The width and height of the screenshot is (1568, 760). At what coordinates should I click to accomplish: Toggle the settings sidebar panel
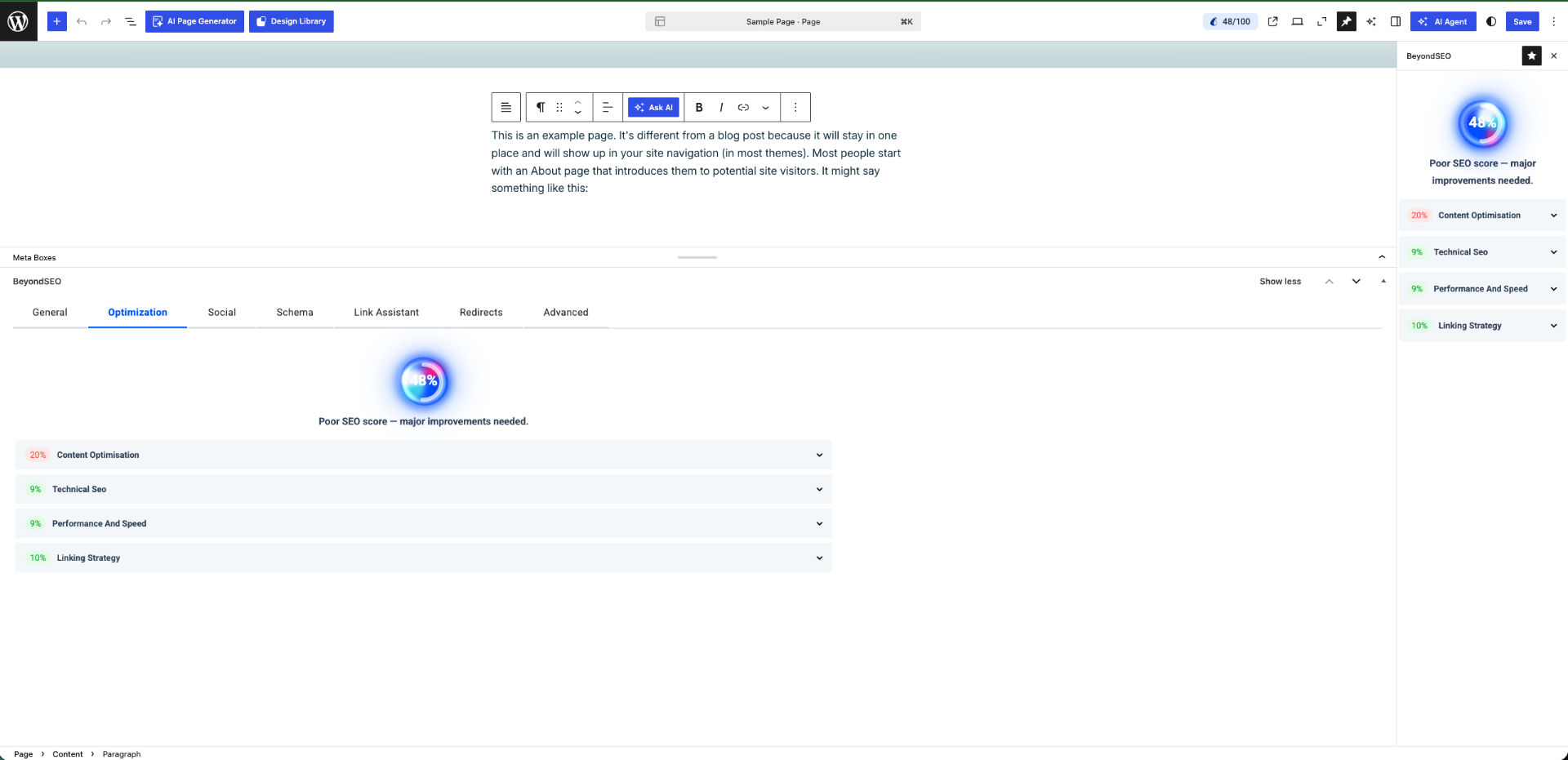pos(1396,21)
